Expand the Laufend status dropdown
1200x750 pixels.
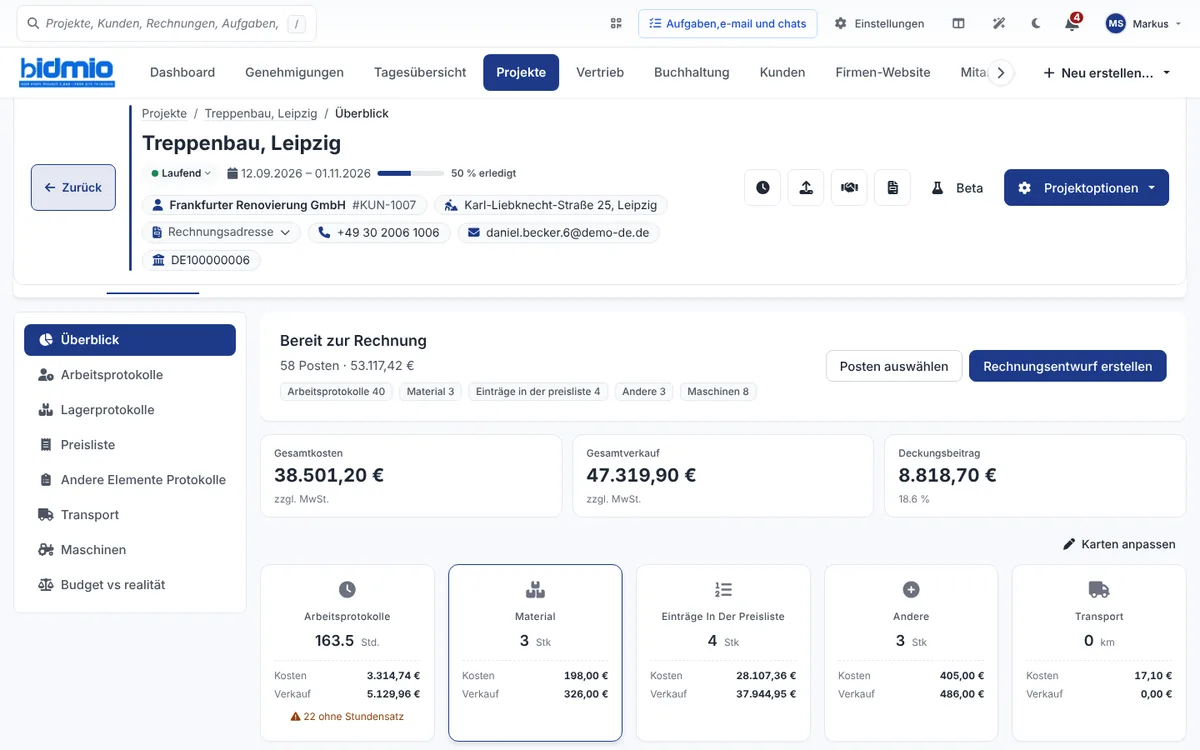pyautogui.click(x=181, y=173)
